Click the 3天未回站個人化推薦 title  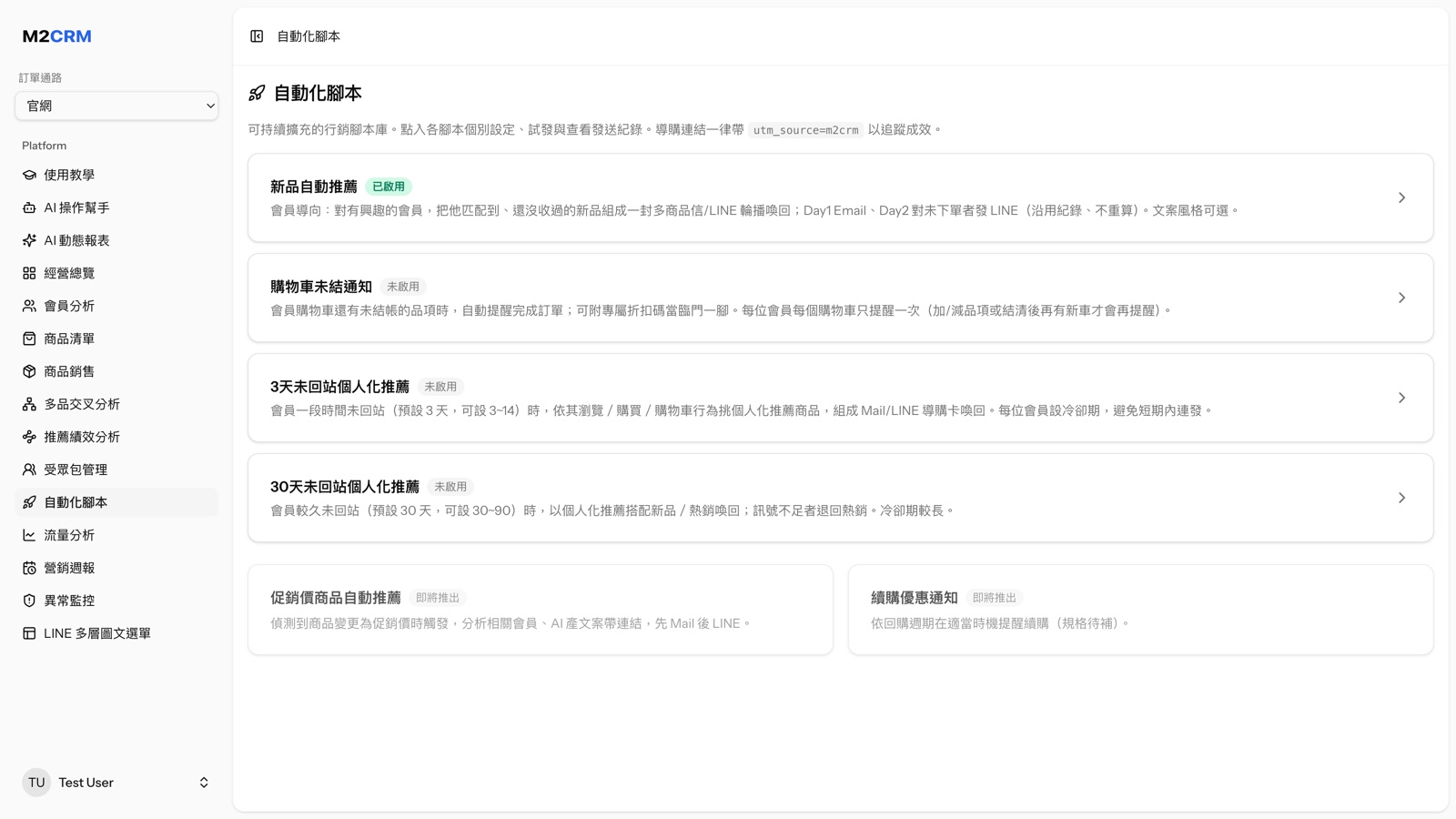click(339, 387)
